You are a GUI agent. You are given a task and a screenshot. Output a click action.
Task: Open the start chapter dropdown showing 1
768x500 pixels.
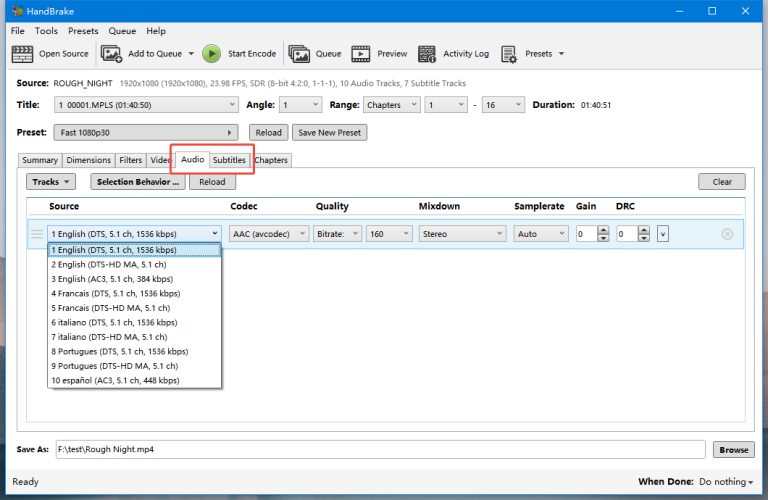[446, 105]
